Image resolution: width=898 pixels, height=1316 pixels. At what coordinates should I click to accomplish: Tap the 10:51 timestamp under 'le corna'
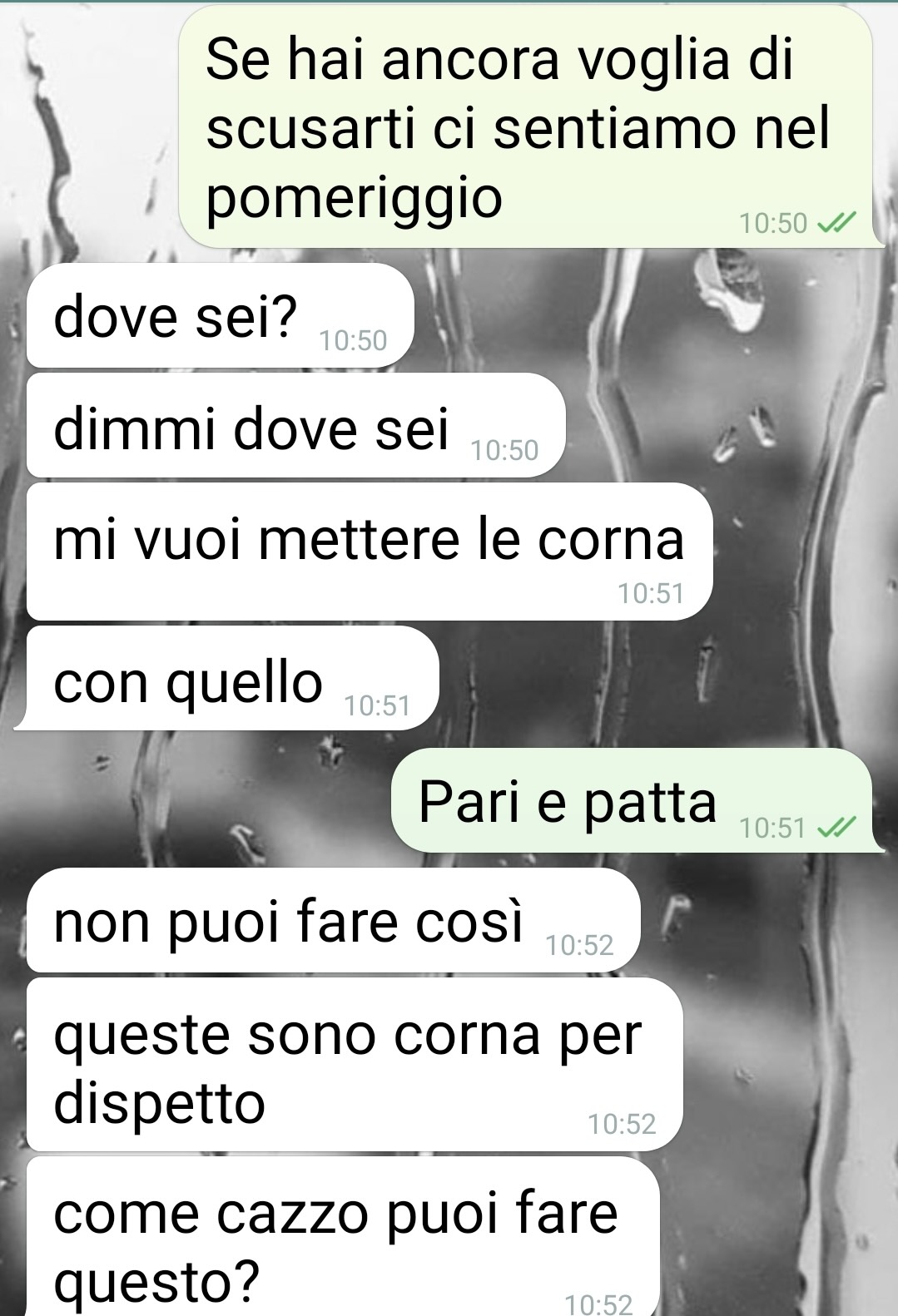(651, 593)
